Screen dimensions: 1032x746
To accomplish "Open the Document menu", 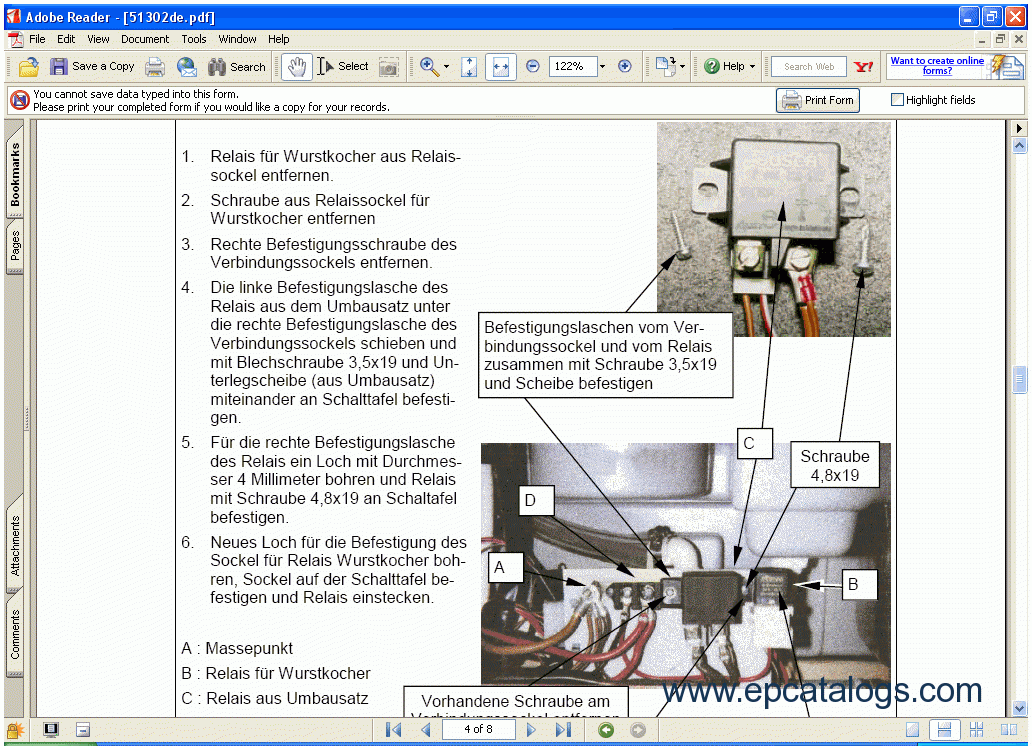I will [x=145, y=40].
